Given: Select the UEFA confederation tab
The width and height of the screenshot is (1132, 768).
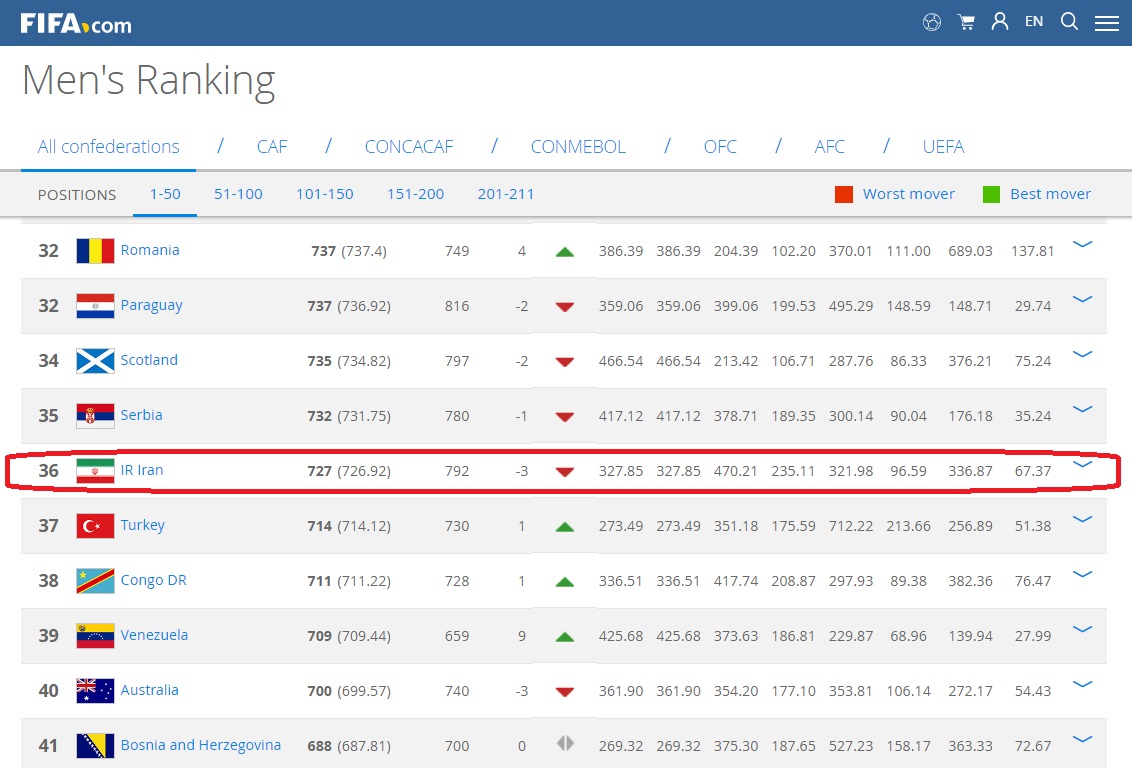Looking at the screenshot, I should tap(943, 147).
